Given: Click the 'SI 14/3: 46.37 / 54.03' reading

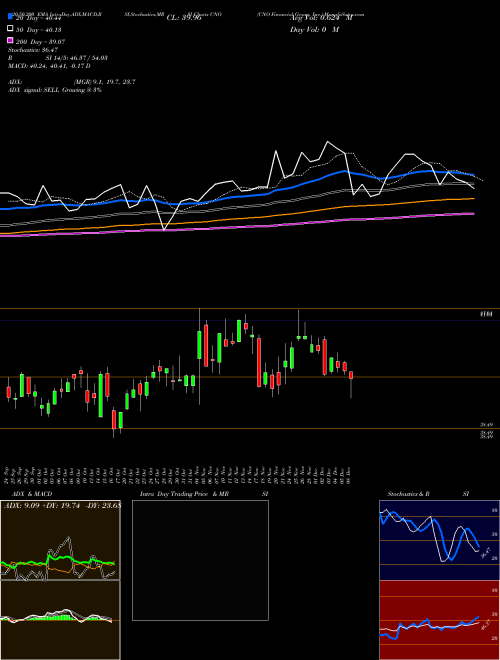Looking at the screenshot, I should pyautogui.click(x=77, y=58).
